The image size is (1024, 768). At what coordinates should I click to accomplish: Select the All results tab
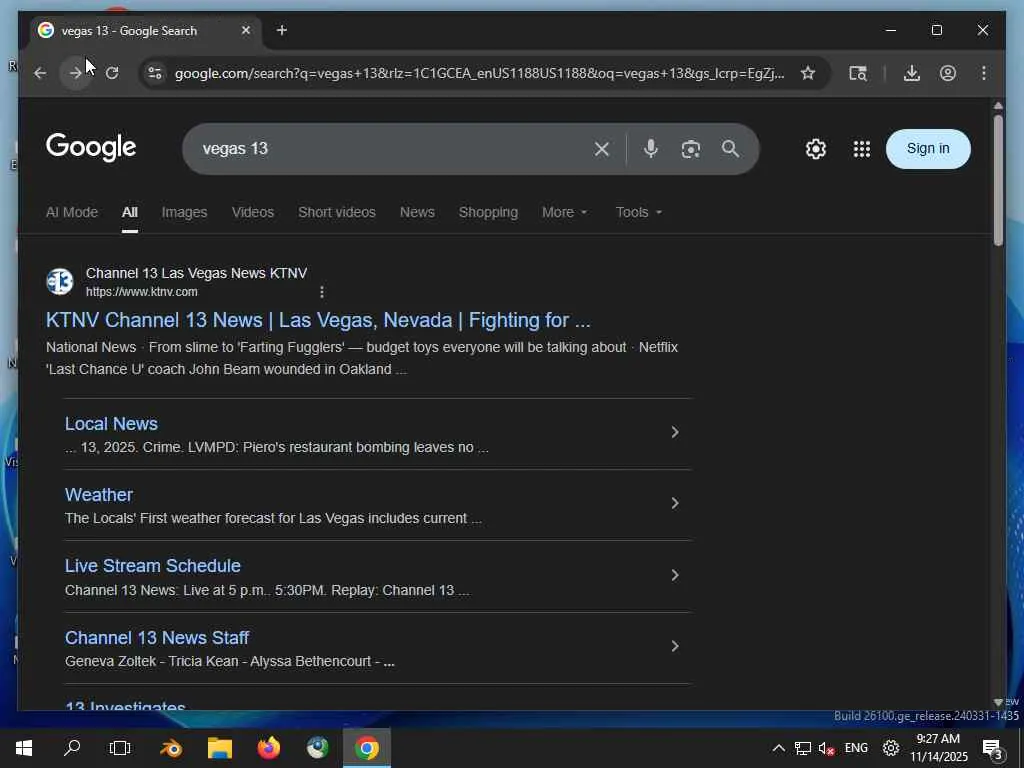pyautogui.click(x=129, y=212)
